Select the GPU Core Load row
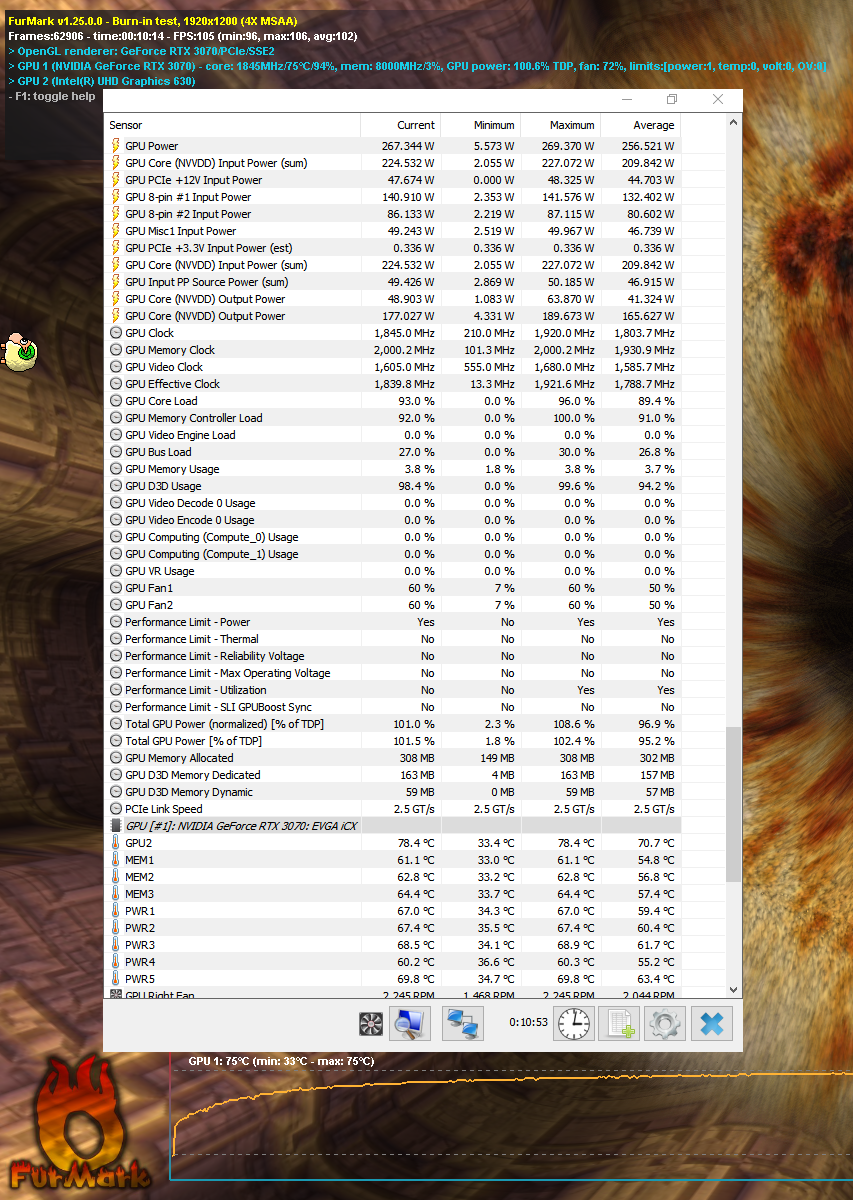Image resolution: width=853 pixels, height=1200 pixels. click(393, 401)
